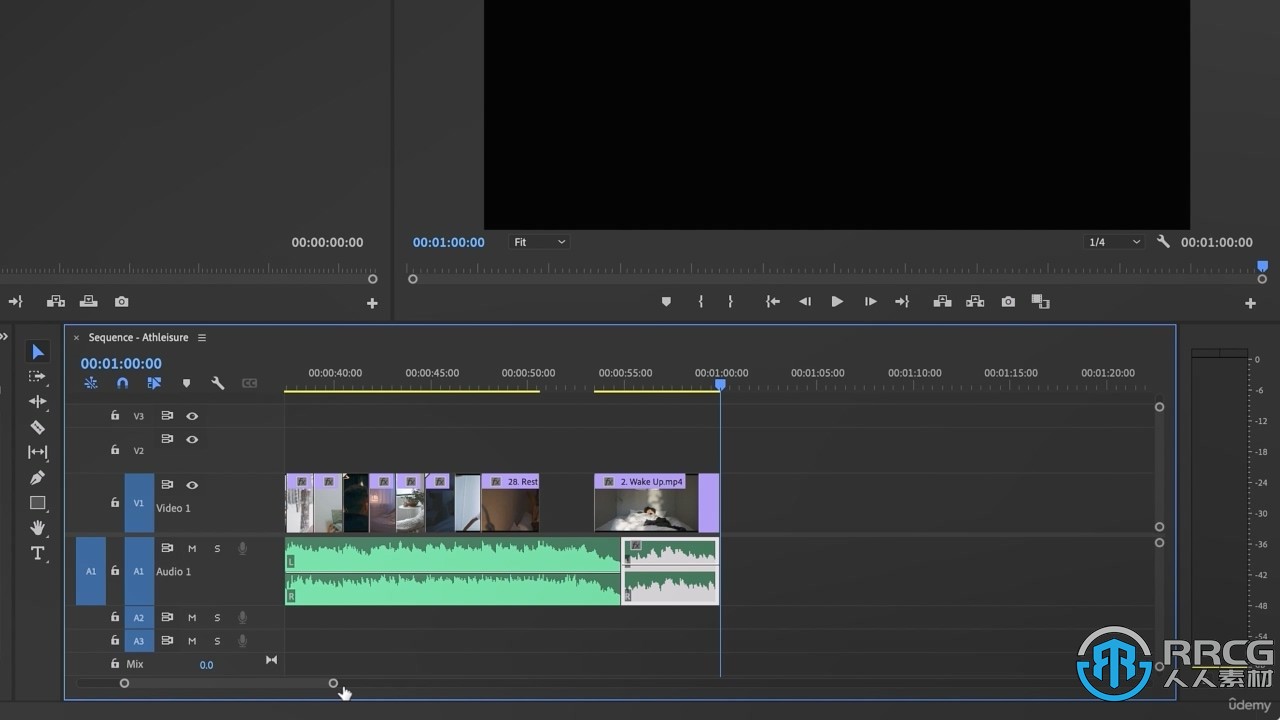
Task: Click Program monitor blue timecode
Action: (449, 242)
